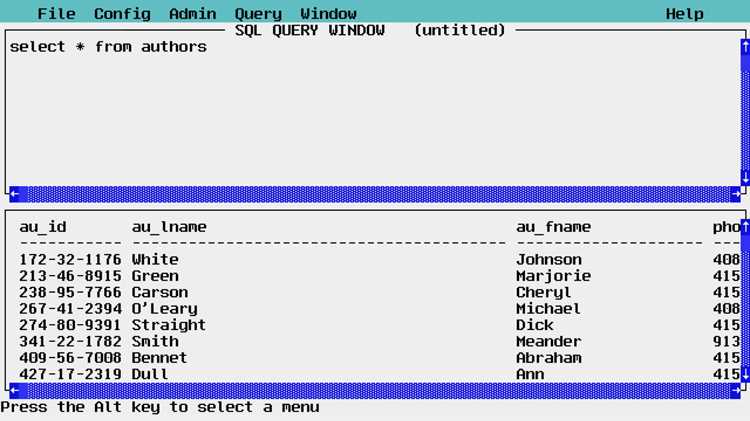Click last name 'Smith'
This screenshot has width=750, height=421.
click(155, 341)
